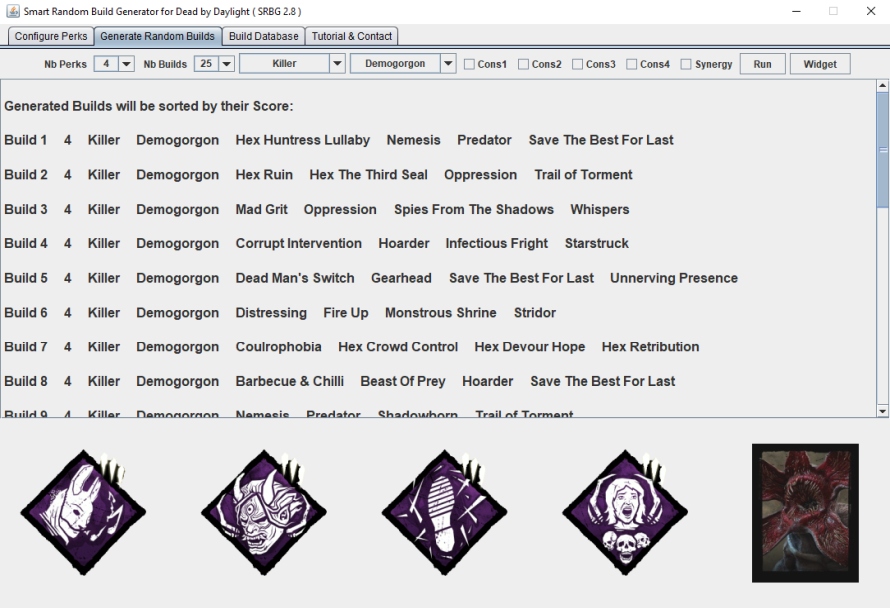
Task: Enable the Cons2 checkbox
Action: (523, 64)
